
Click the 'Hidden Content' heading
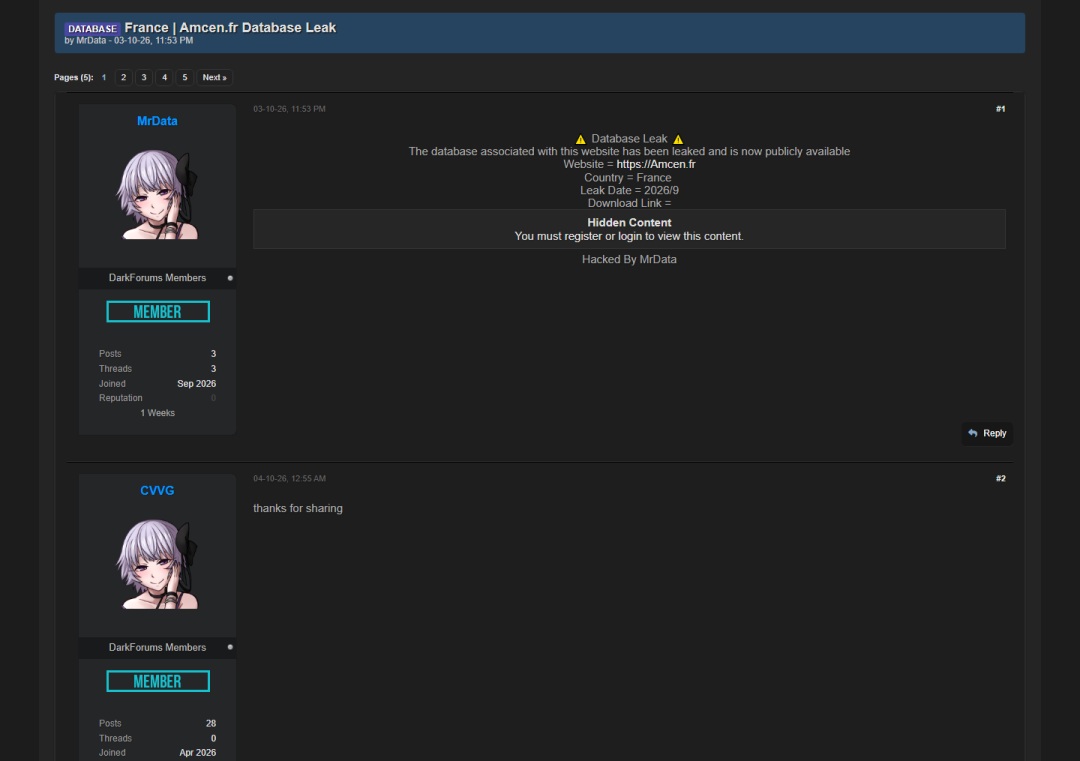[629, 222]
